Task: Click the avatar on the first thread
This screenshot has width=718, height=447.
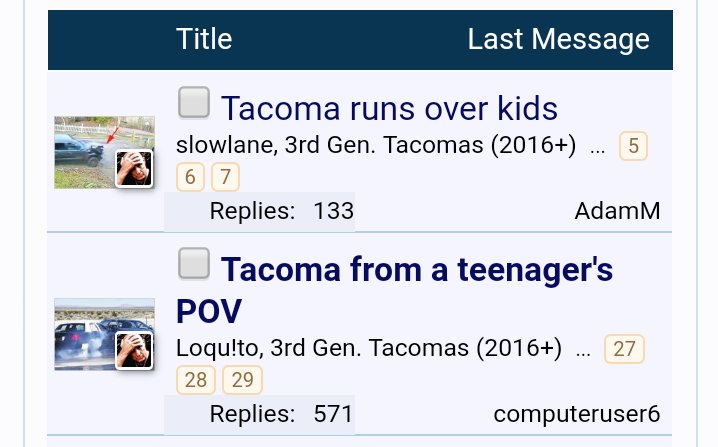Action: click(x=134, y=169)
